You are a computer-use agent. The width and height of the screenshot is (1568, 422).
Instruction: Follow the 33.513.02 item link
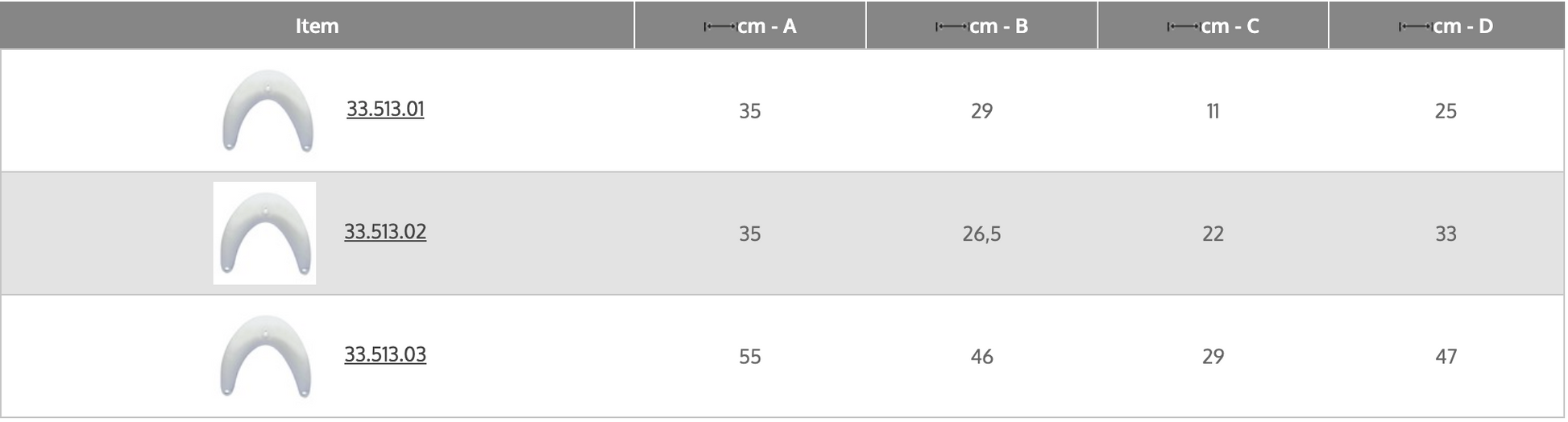(x=385, y=232)
